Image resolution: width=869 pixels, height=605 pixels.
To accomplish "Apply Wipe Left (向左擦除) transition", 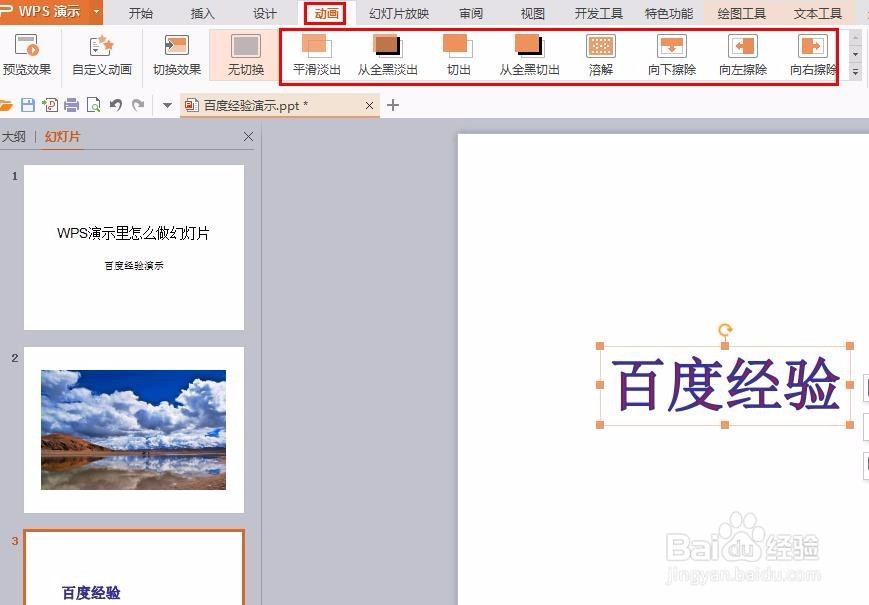I will 743,55.
